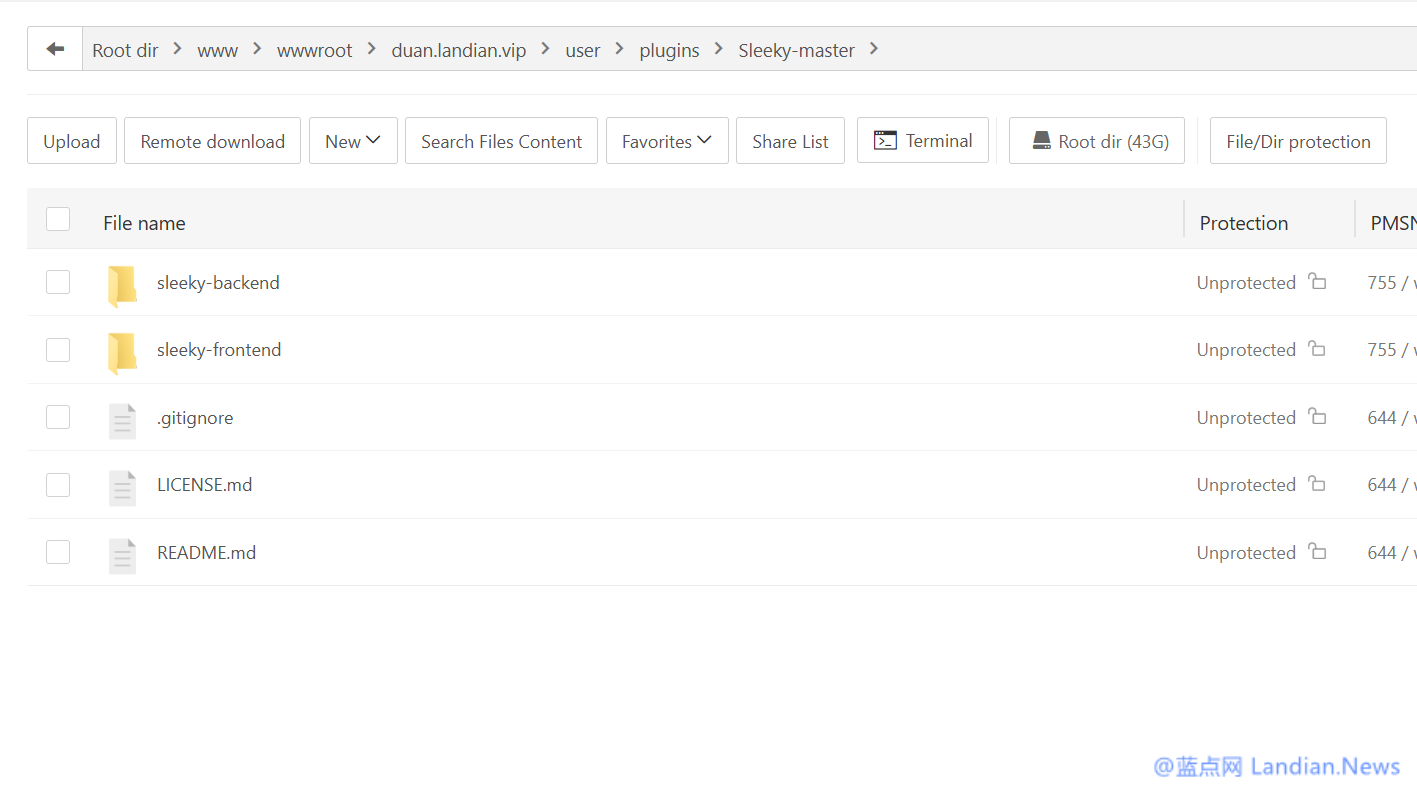
Task: Toggle the select-all checkbox in header
Action: (58, 219)
